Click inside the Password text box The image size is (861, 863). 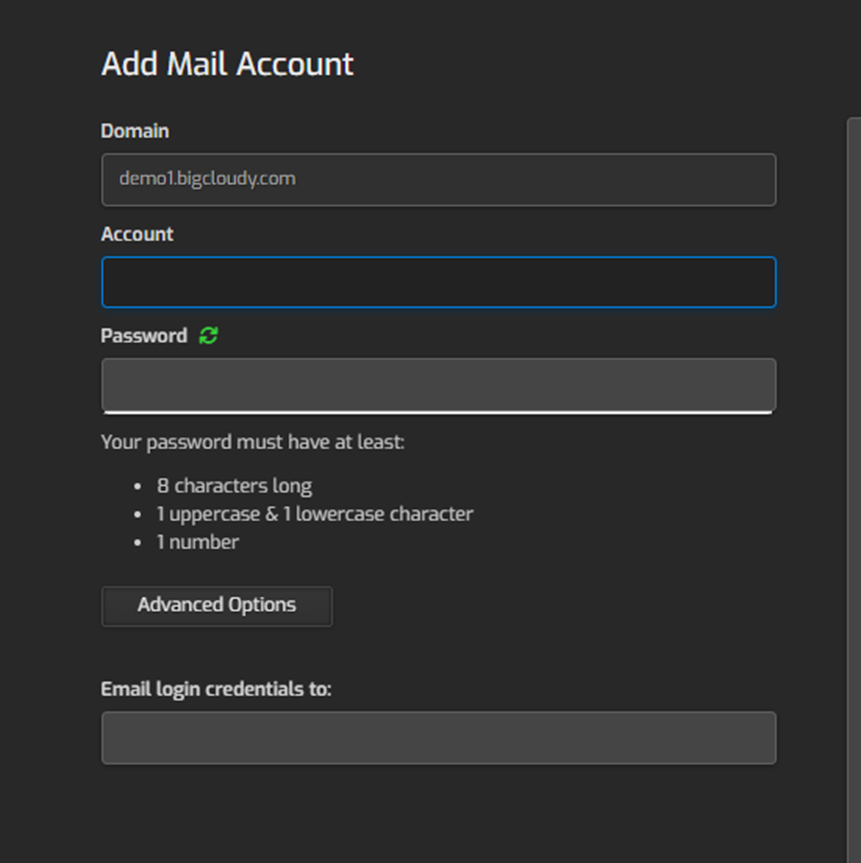point(438,384)
